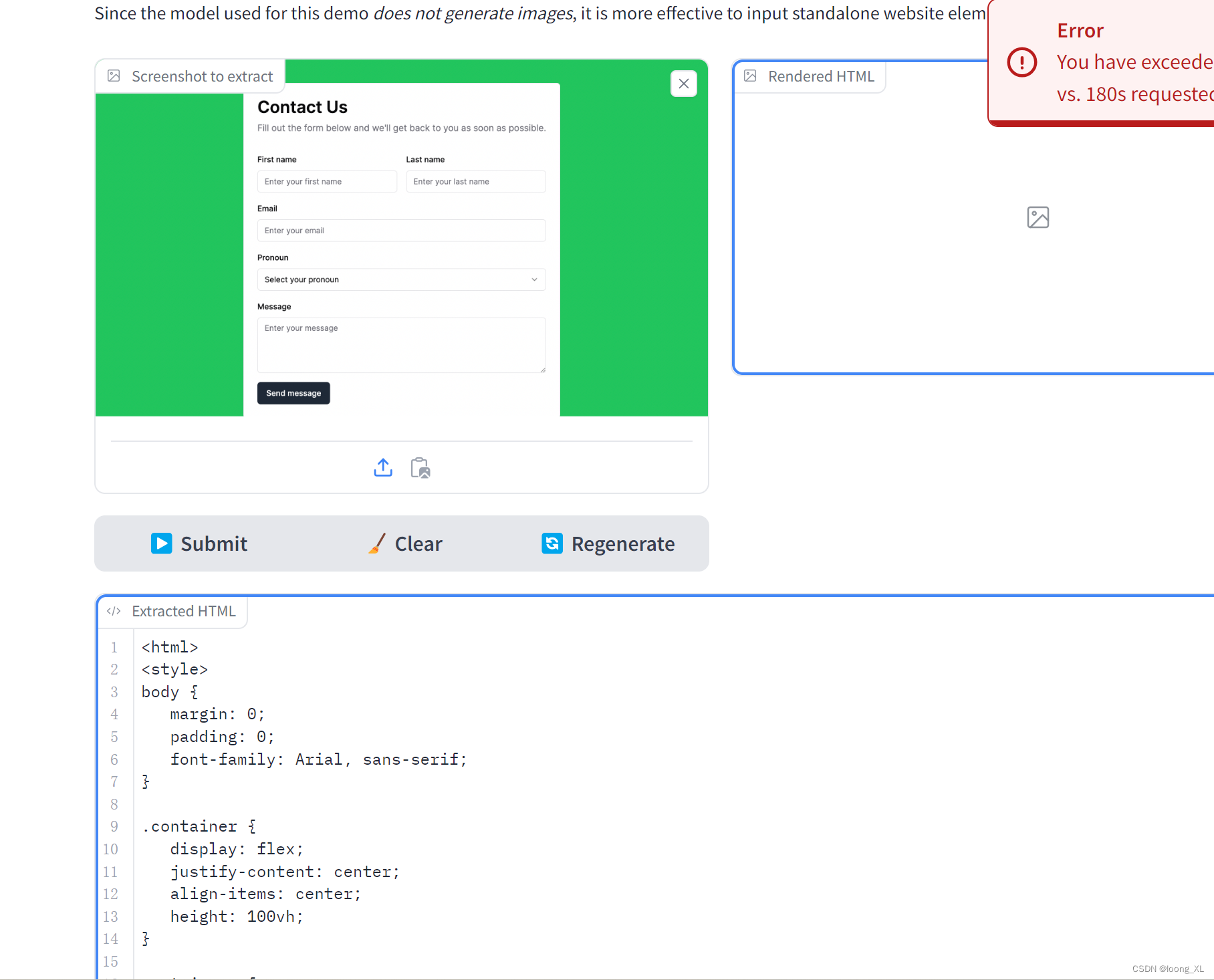Click the red error exclamation icon

pyautogui.click(x=1022, y=62)
